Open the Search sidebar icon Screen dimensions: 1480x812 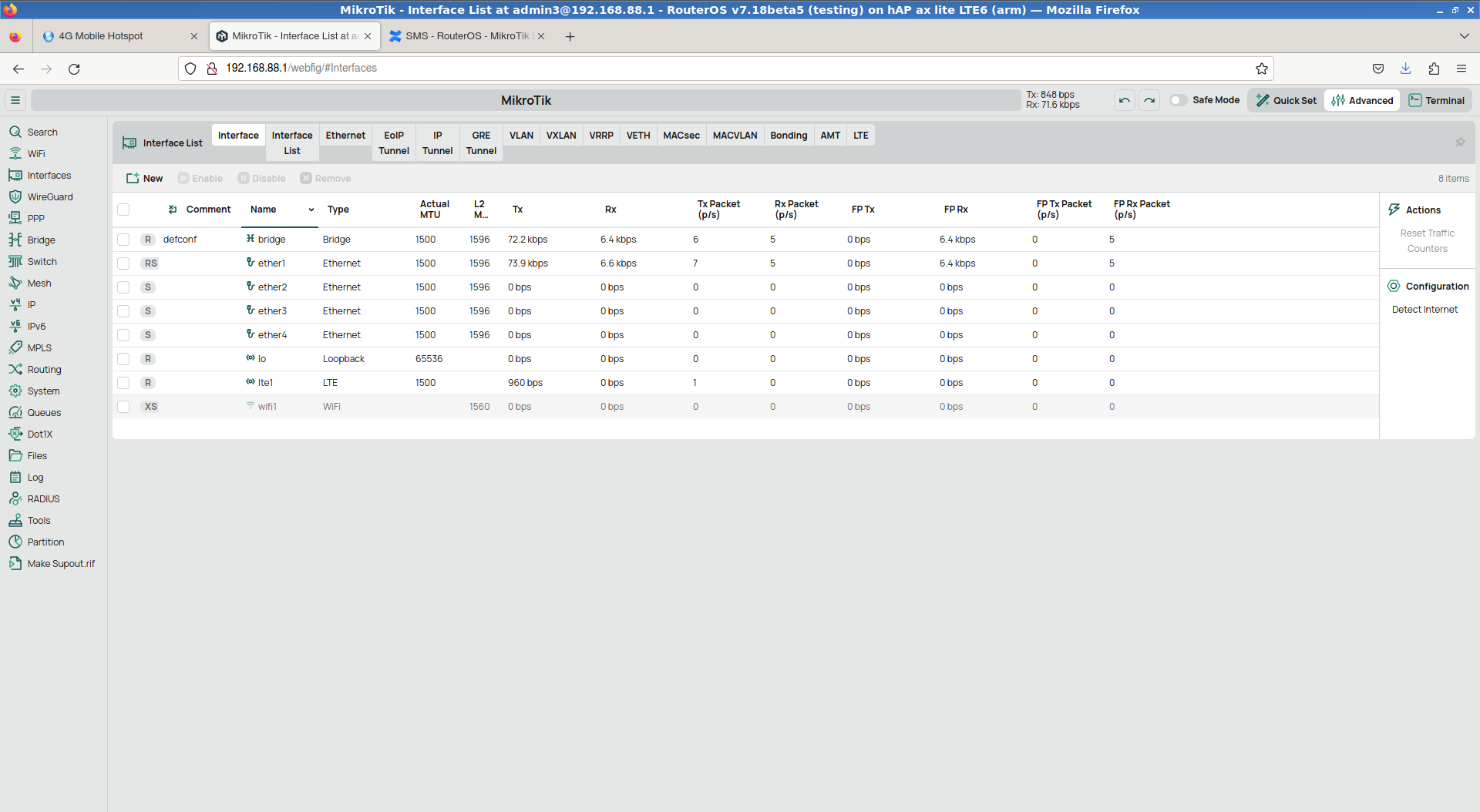click(x=15, y=133)
